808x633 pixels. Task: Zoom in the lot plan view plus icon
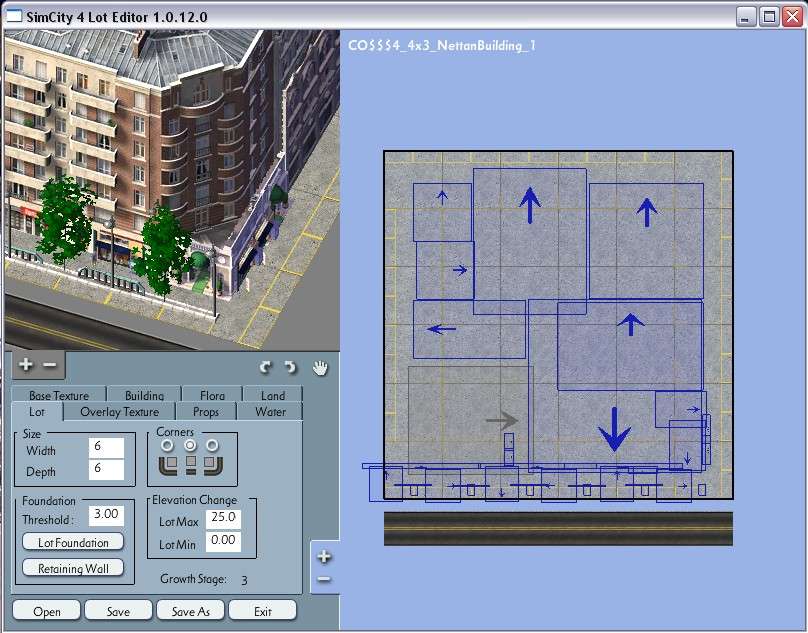(324, 557)
